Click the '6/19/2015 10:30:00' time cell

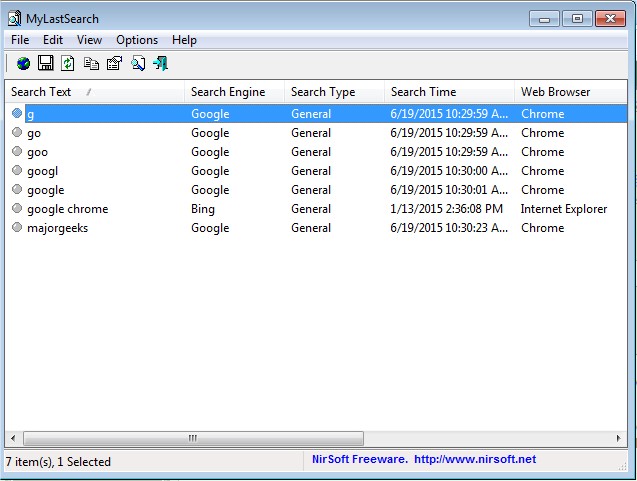[x=449, y=171]
